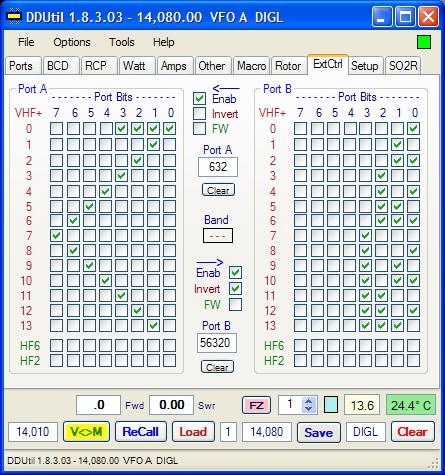Open the Tools menu
Screen dimensions: 445x475
pyautogui.click(x=122, y=42)
